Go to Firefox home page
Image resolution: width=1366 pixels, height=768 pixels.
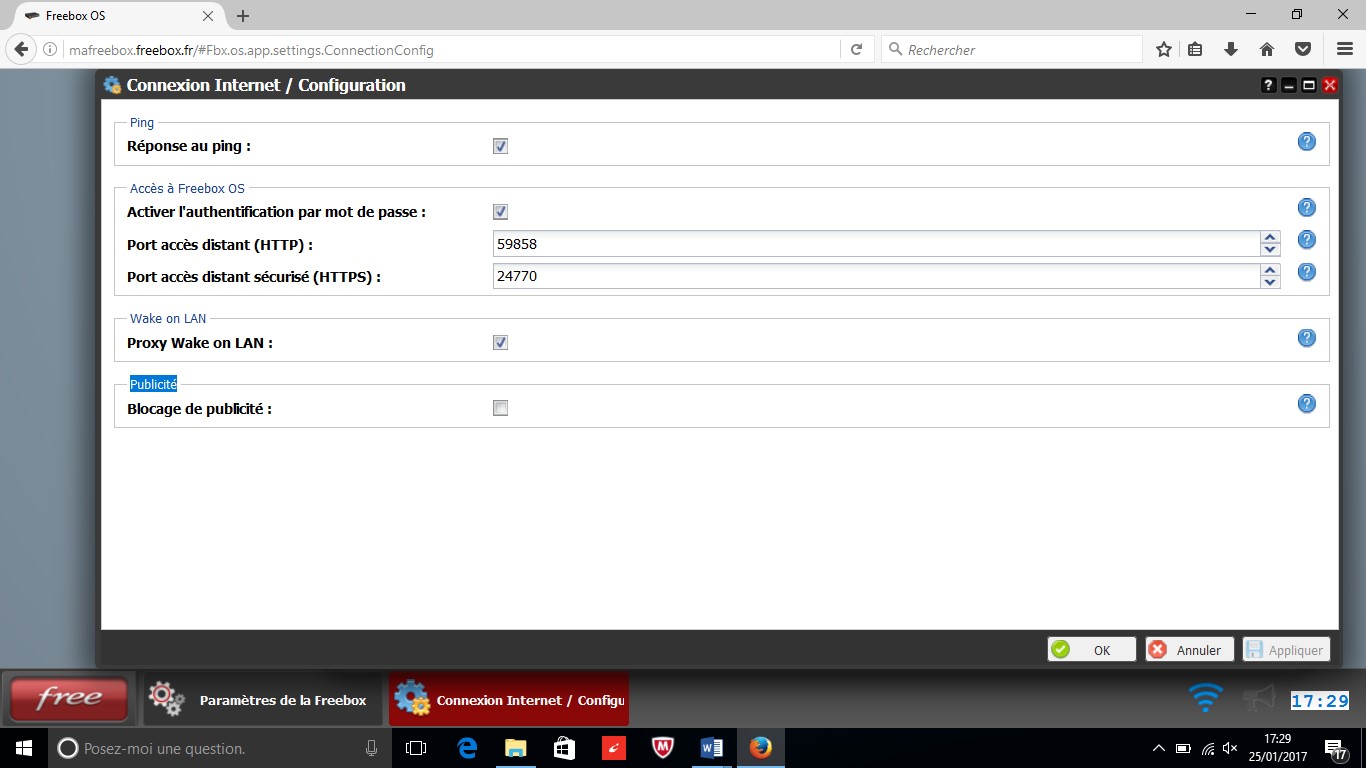coord(1266,49)
